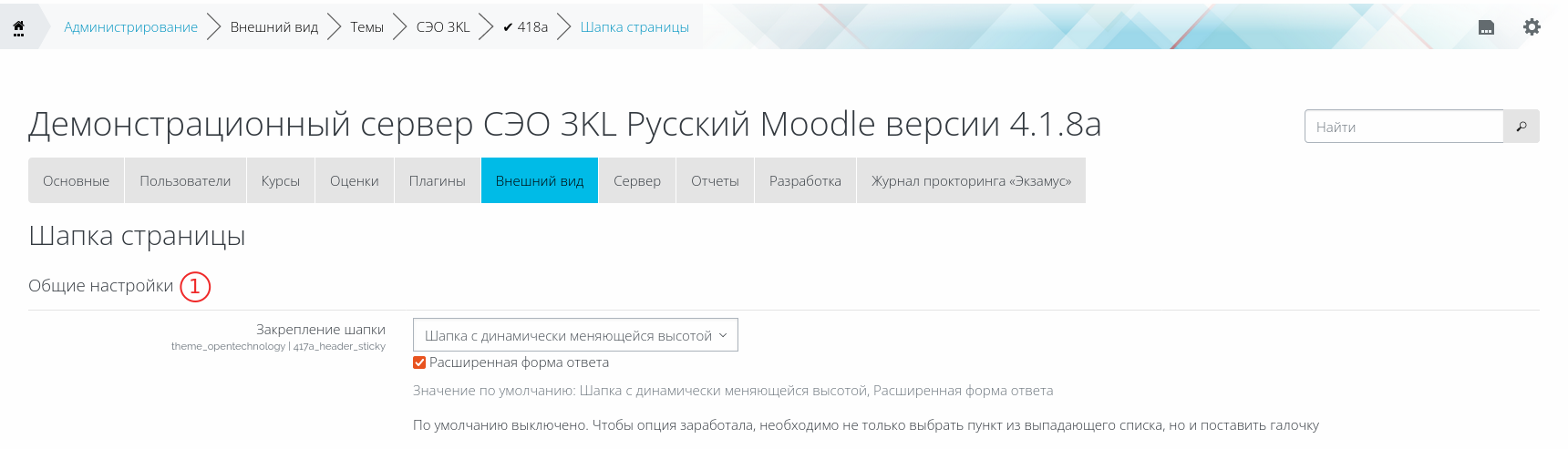The width and height of the screenshot is (1568, 449).
Task: Open Журнал прокторинга «Экзамус» tab
Action: pos(971,180)
